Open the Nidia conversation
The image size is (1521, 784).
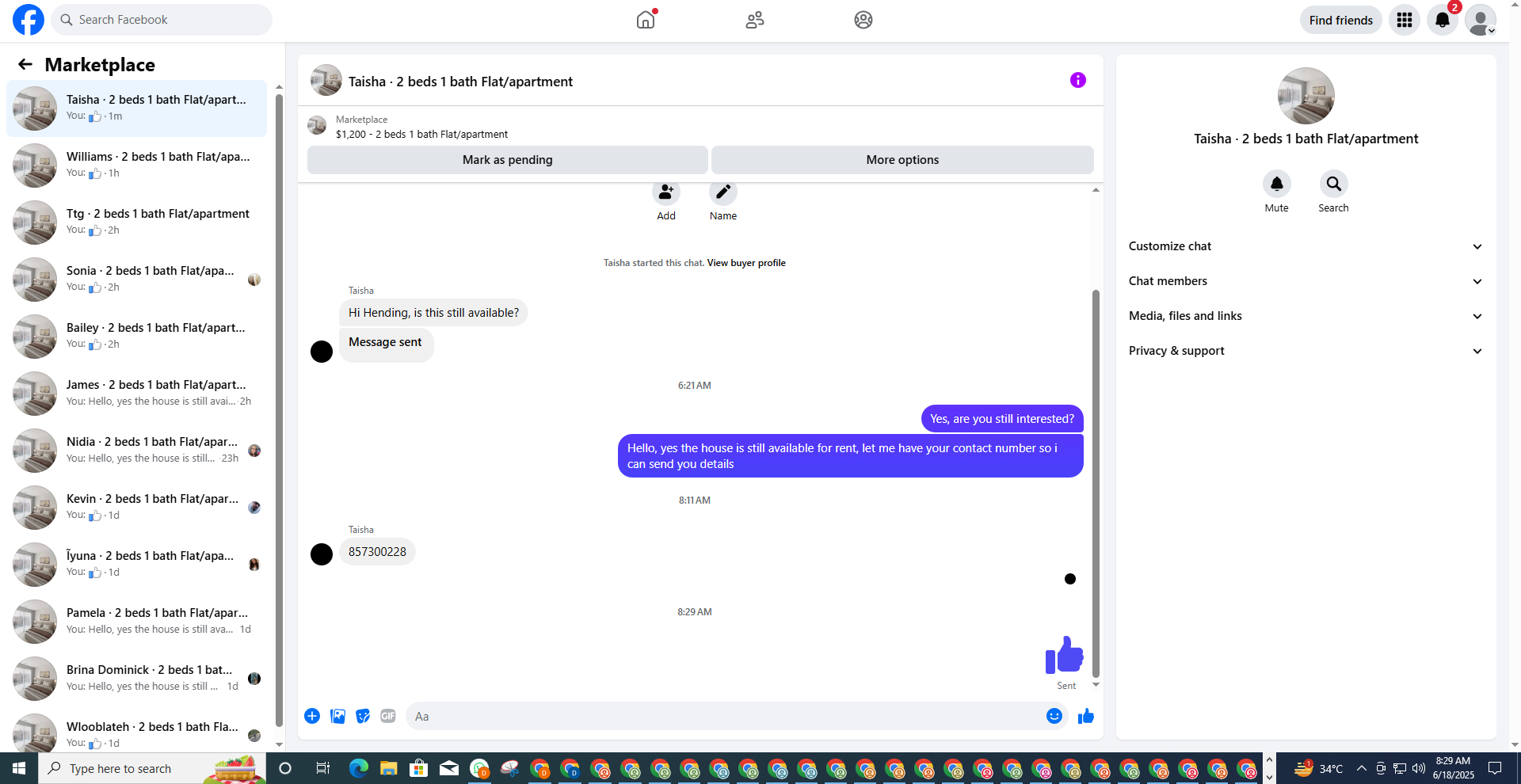click(x=136, y=451)
